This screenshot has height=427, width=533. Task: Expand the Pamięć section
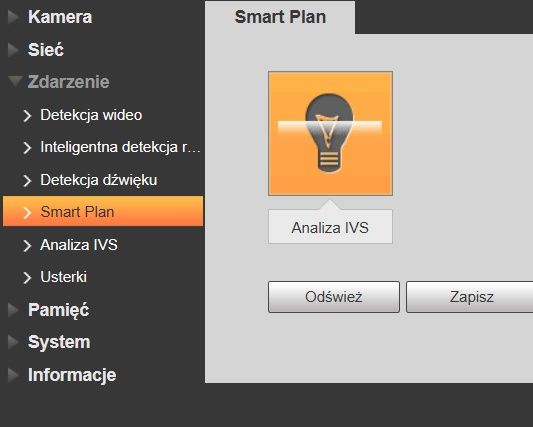pos(58,310)
